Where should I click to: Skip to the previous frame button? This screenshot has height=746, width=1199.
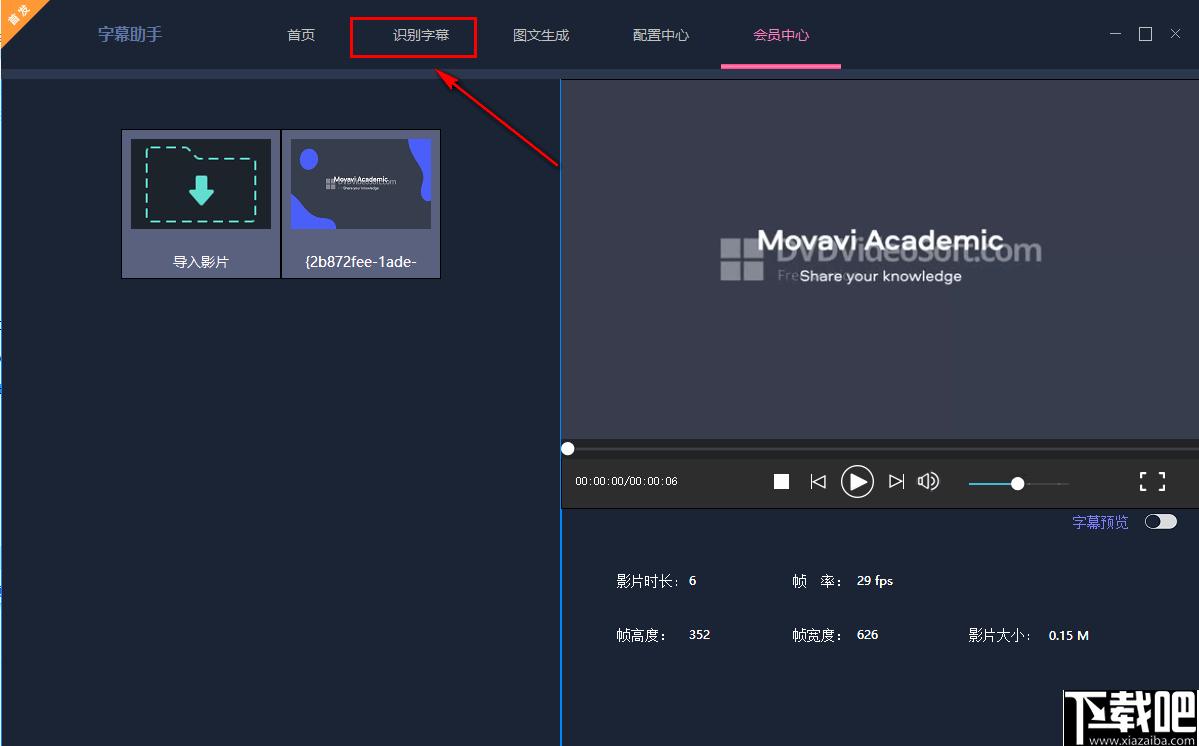(x=818, y=482)
